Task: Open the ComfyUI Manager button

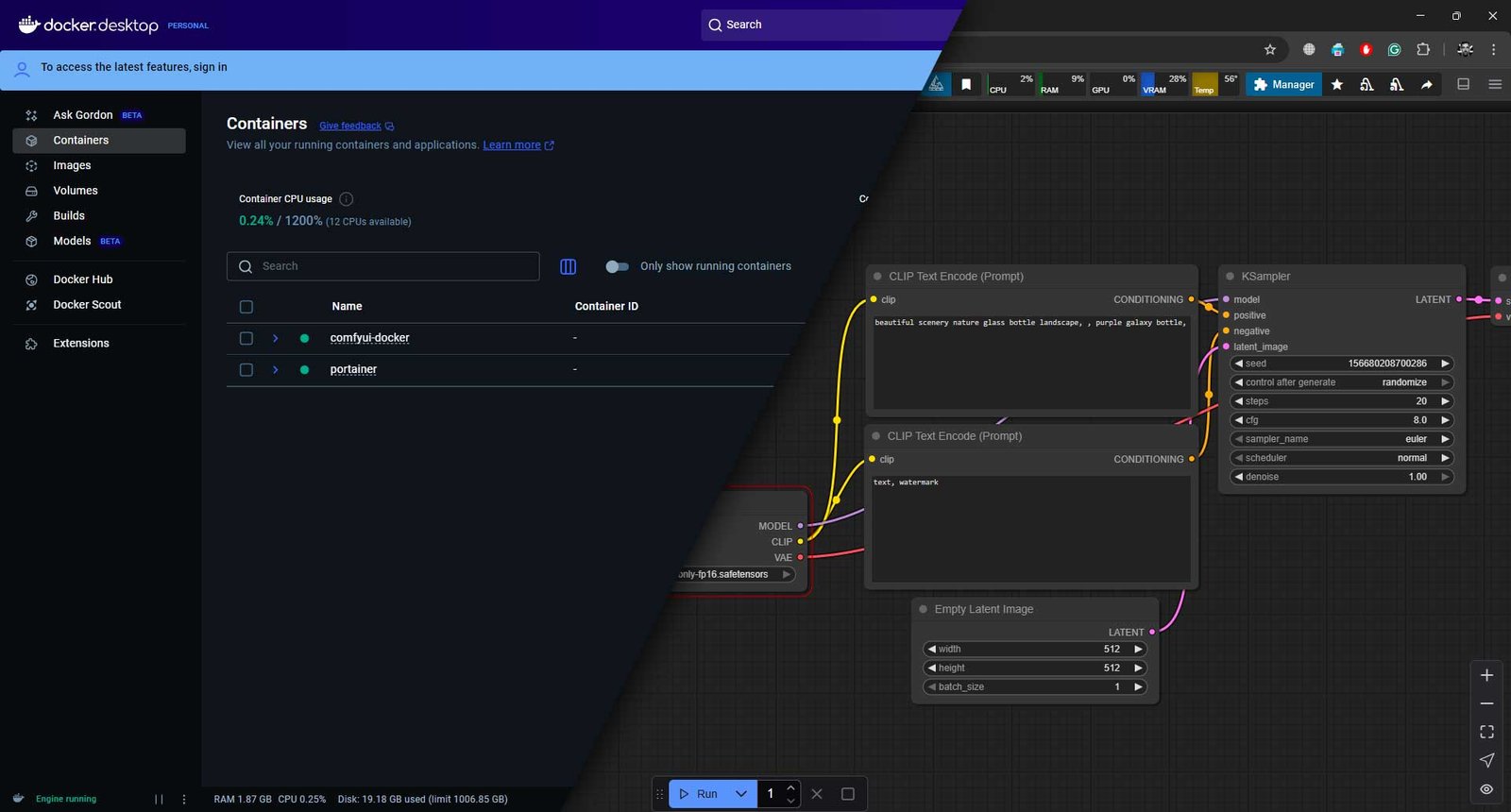Action: [1283, 85]
